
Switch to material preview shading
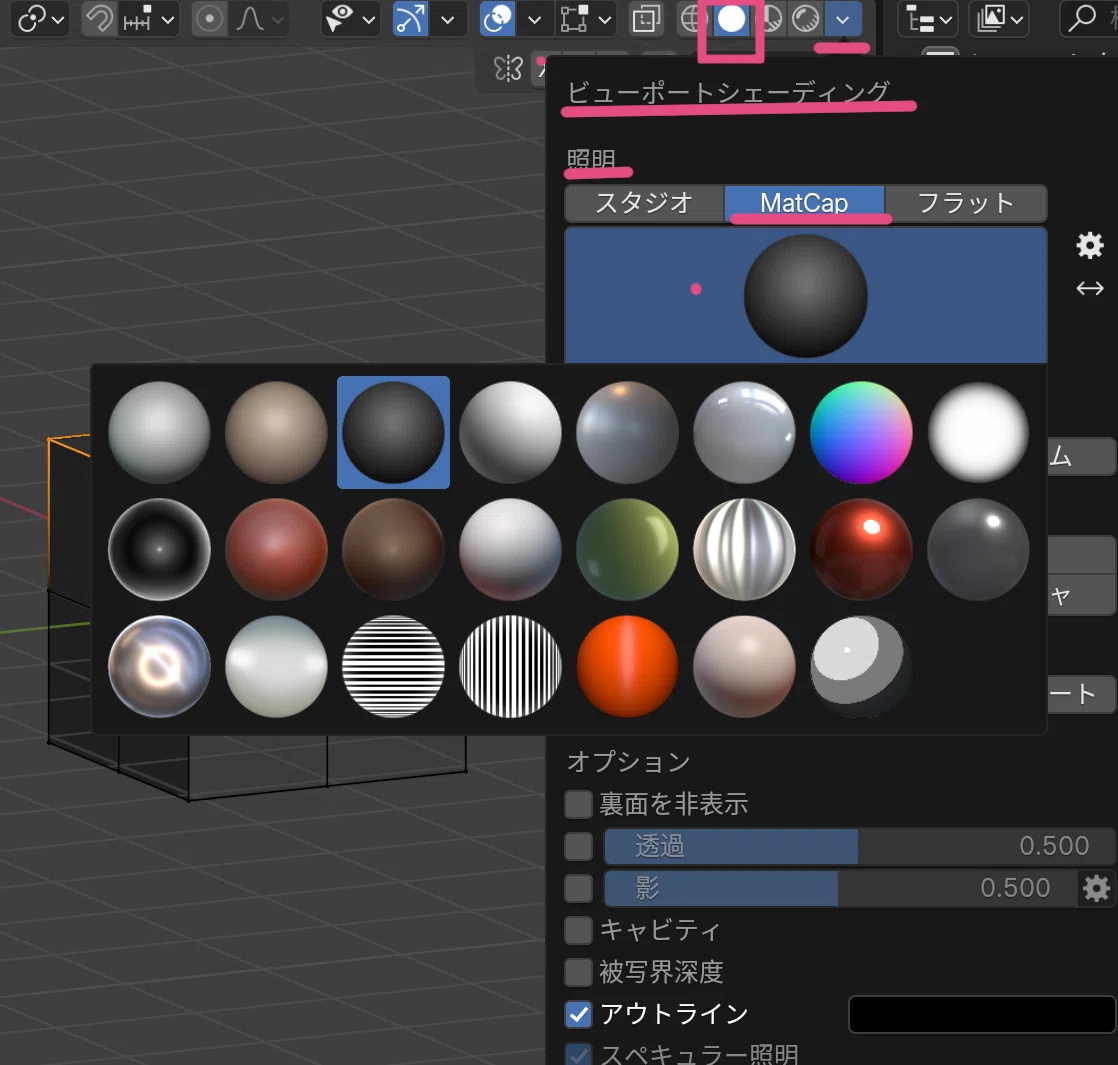(x=771, y=19)
